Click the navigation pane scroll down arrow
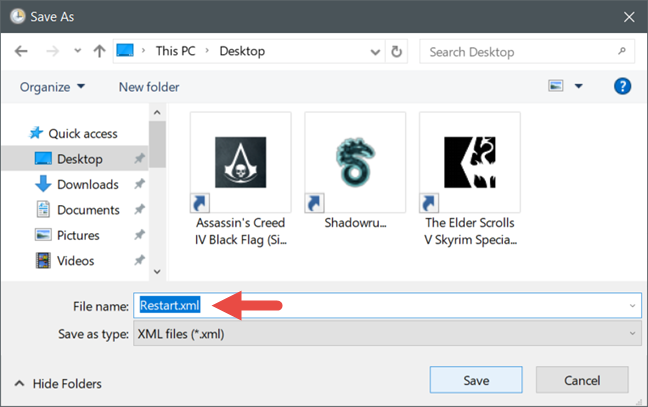This screenshot has width=648, height=407. (157, 272)
